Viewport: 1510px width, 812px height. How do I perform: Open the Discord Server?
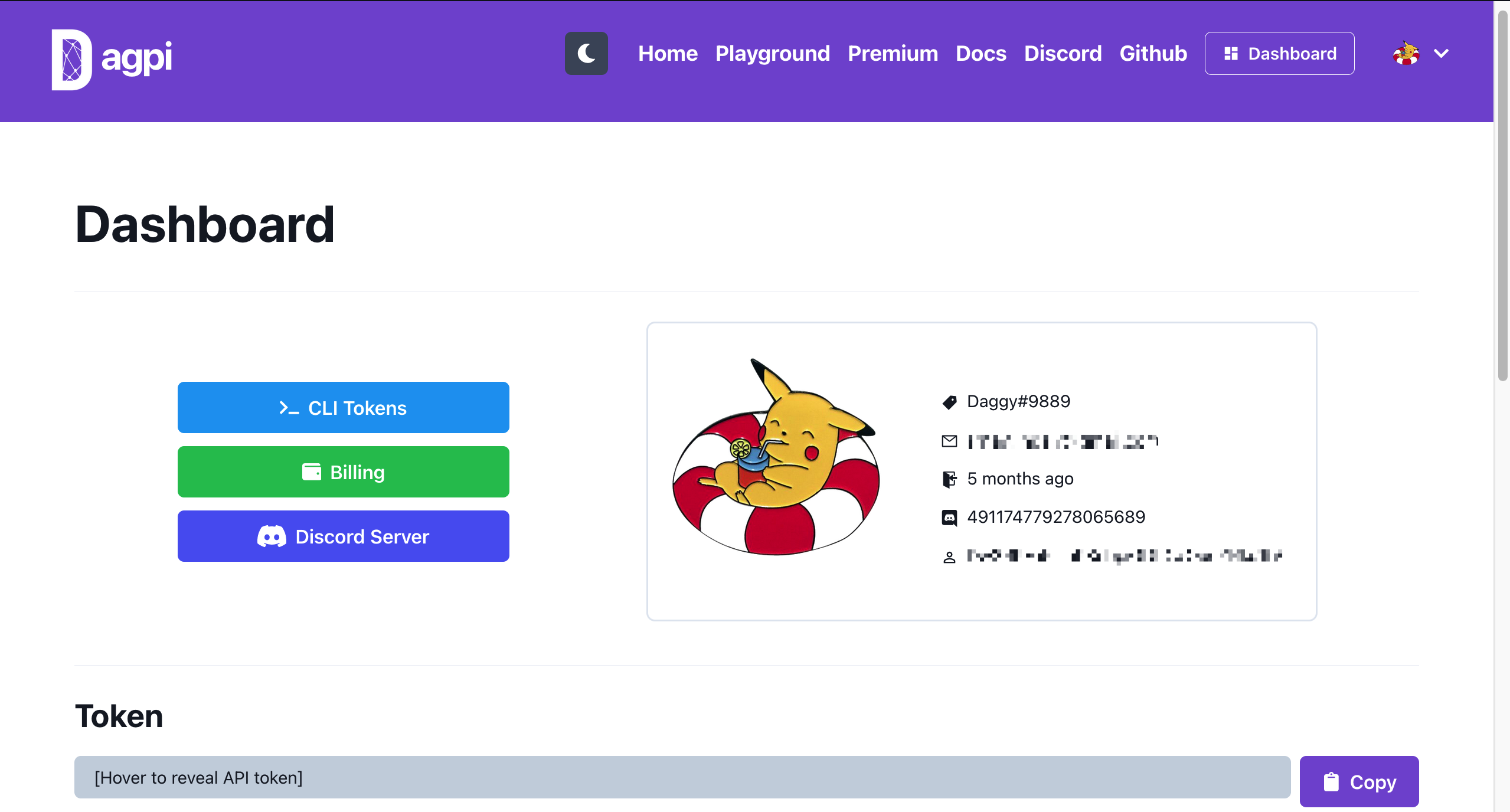pos(343,536)
